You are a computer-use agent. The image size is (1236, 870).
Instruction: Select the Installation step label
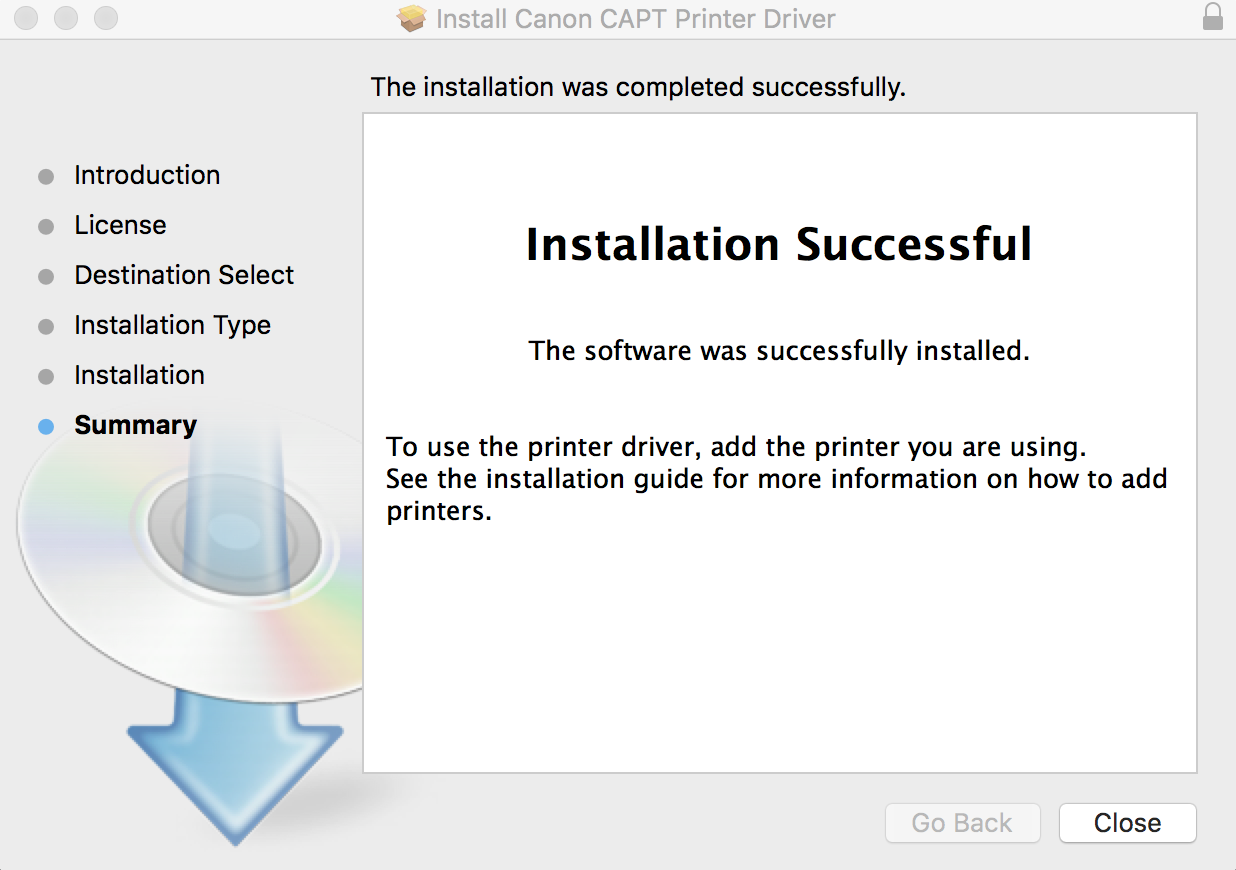tap(139, 375)
